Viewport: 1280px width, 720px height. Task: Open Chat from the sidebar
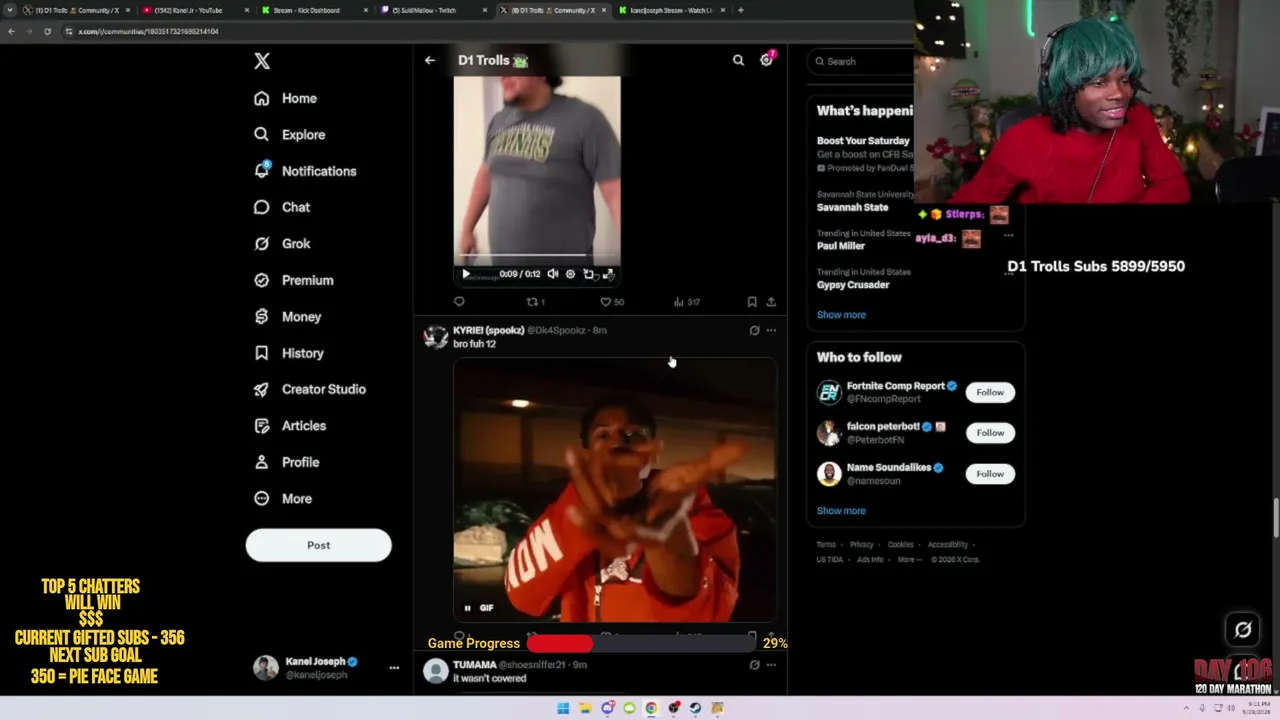(x=282, y=207)
